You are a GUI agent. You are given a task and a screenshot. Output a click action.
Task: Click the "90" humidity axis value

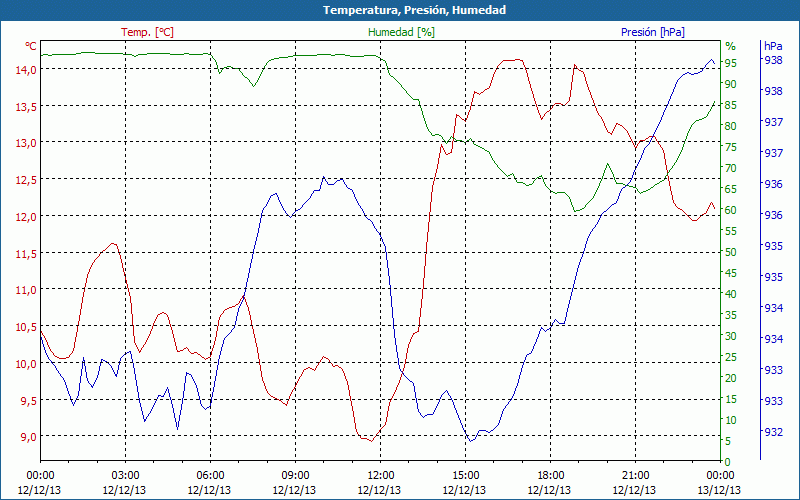731,84
